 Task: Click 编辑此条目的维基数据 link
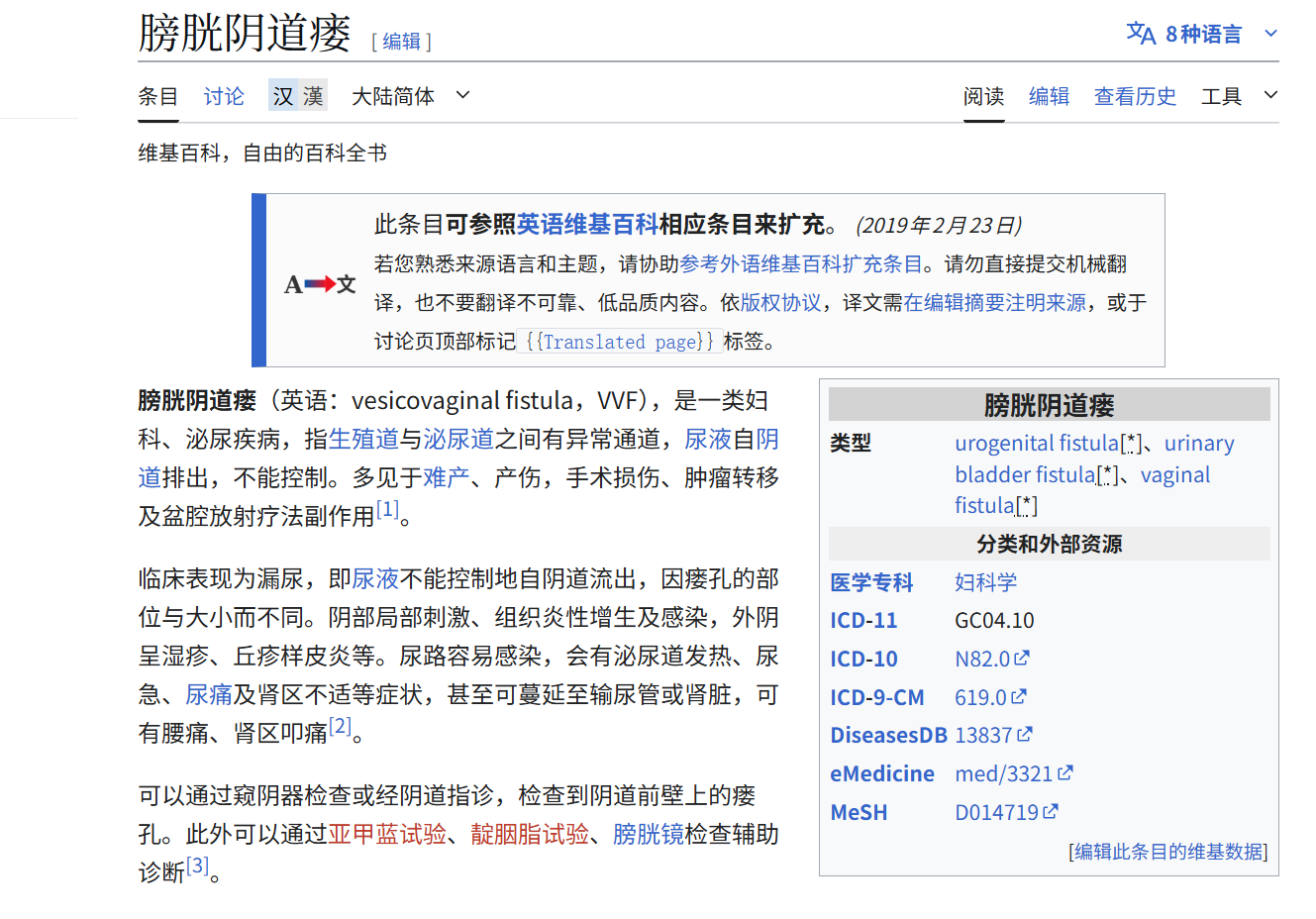1168,852
